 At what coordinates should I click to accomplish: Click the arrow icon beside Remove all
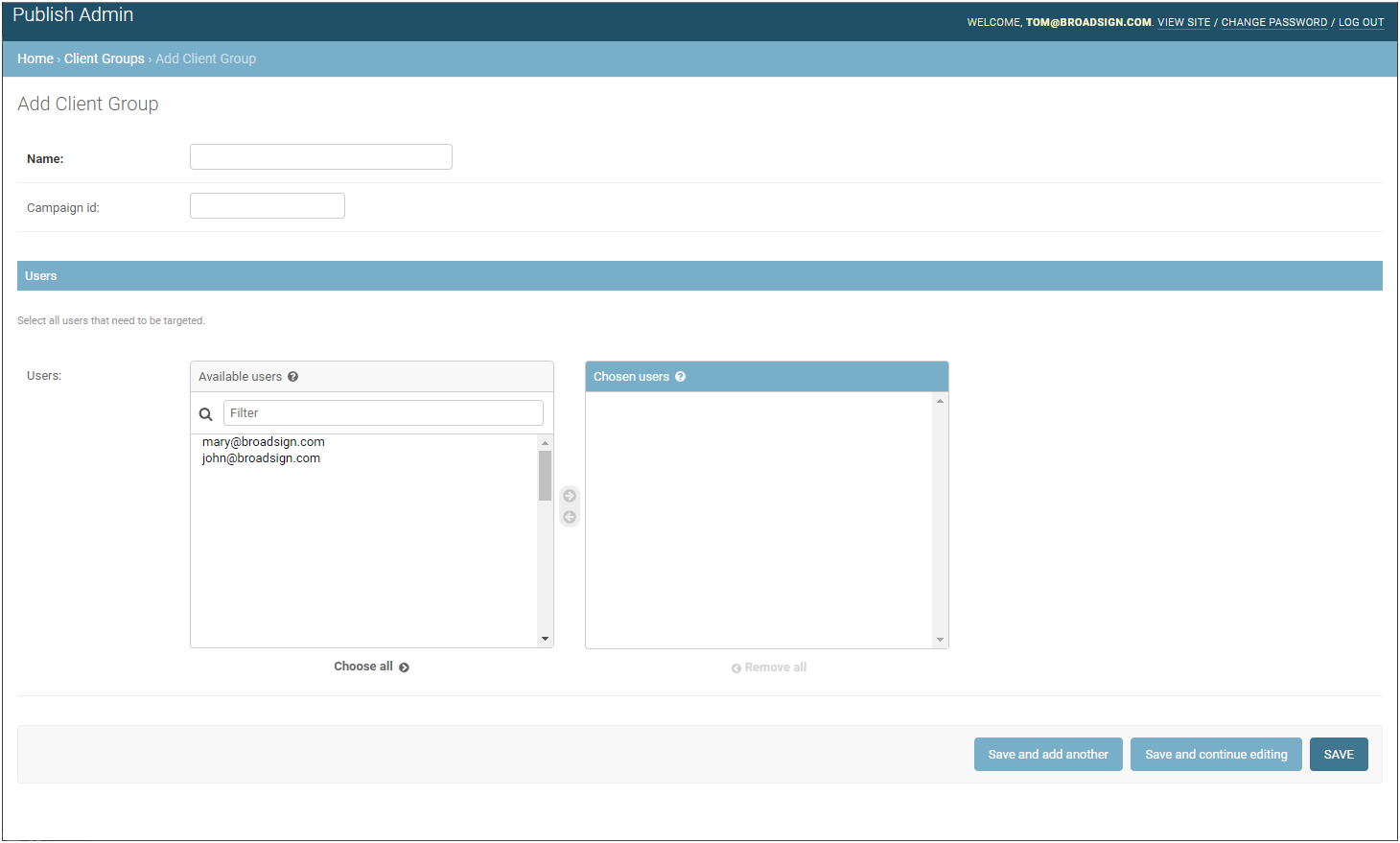736,668
